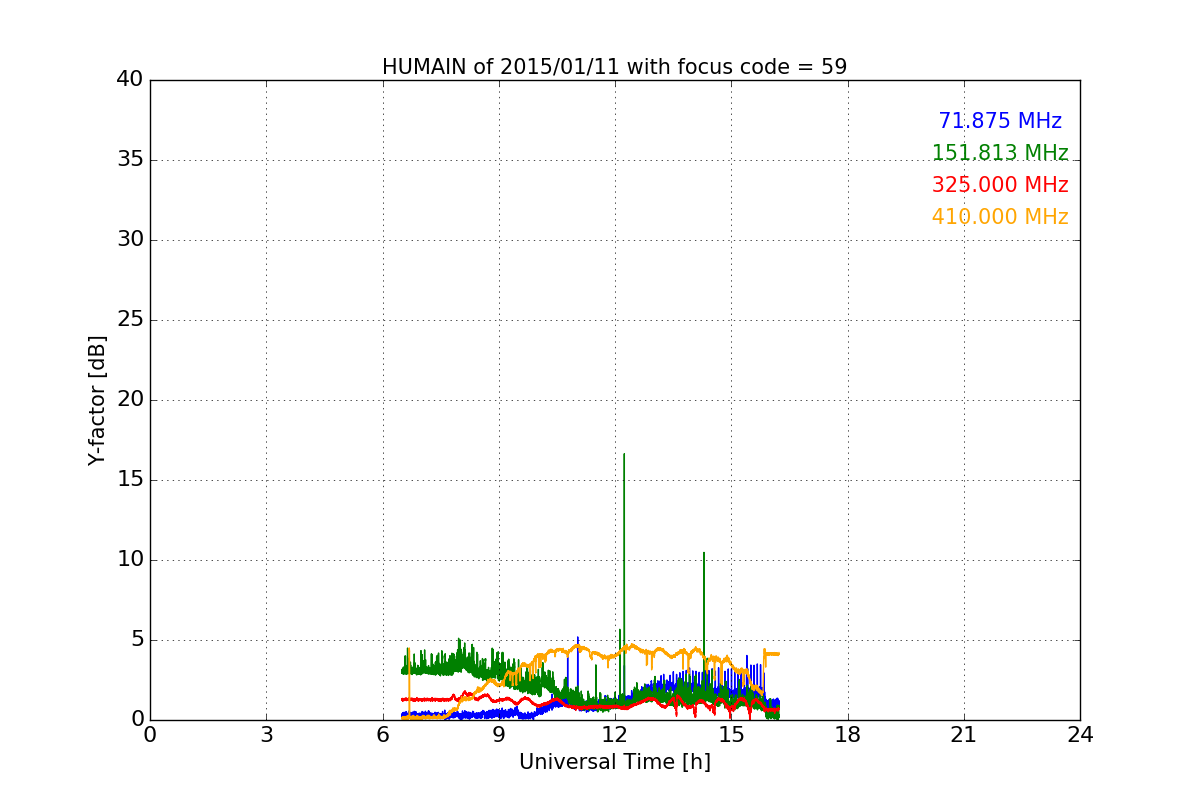
Task: Click the y-axis tick label 20
Action: 130,400
